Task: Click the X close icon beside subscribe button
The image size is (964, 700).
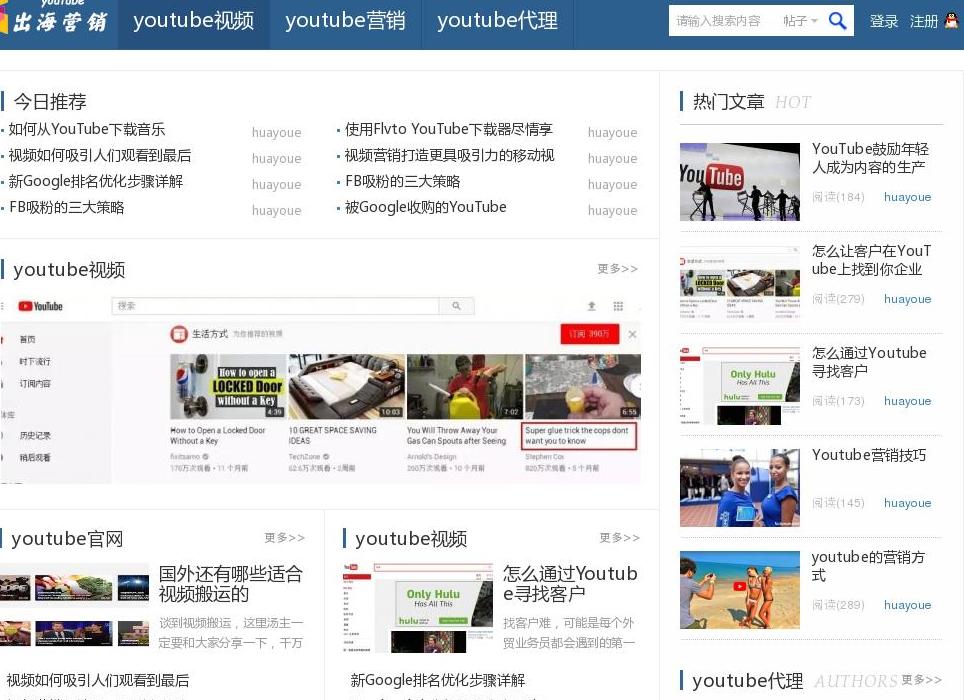Action: (632, 334)
